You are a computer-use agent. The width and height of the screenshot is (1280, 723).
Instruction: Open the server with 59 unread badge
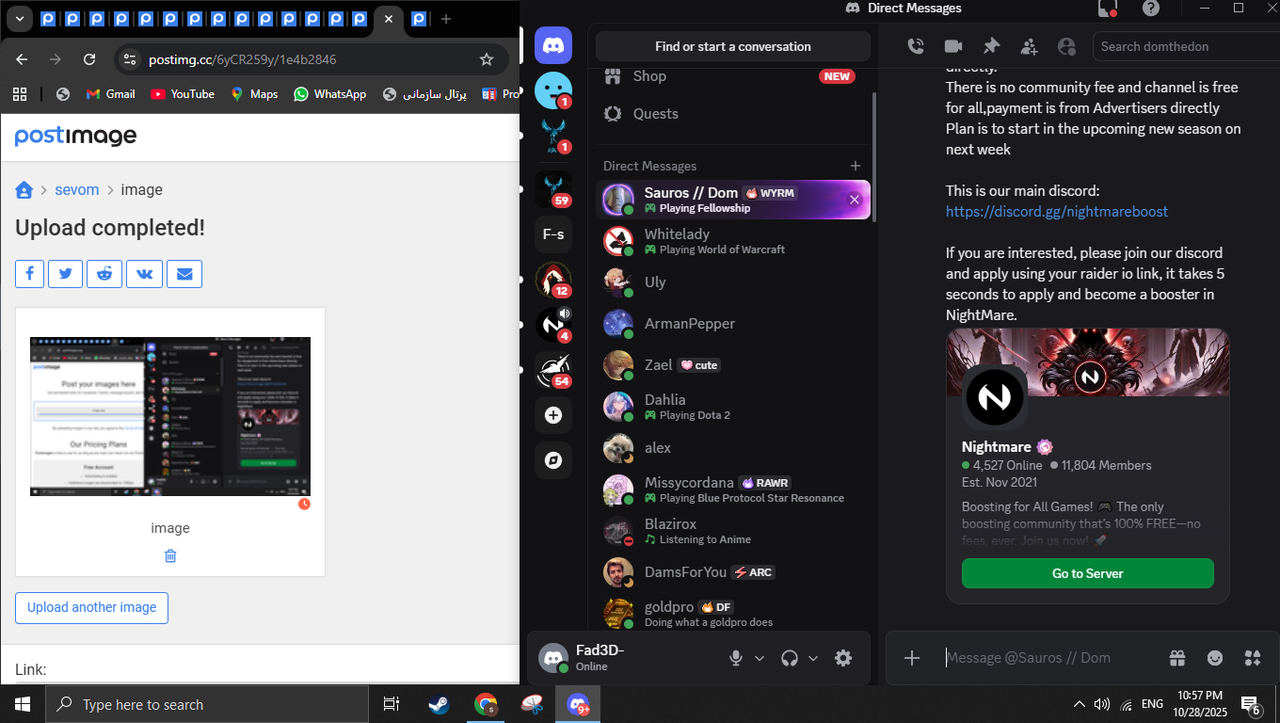[x=553, y=188]
